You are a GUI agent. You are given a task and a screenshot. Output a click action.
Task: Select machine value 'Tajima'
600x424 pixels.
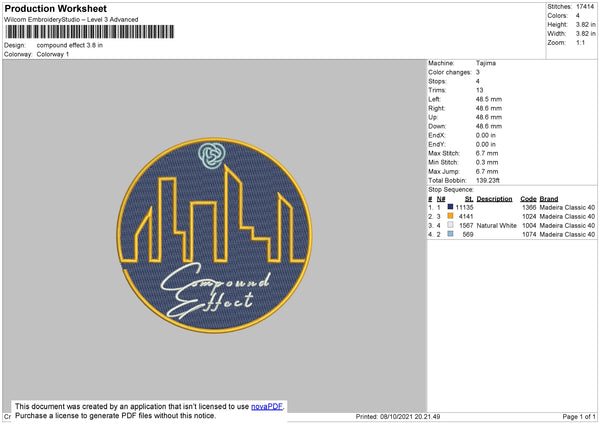coord(486,63)
